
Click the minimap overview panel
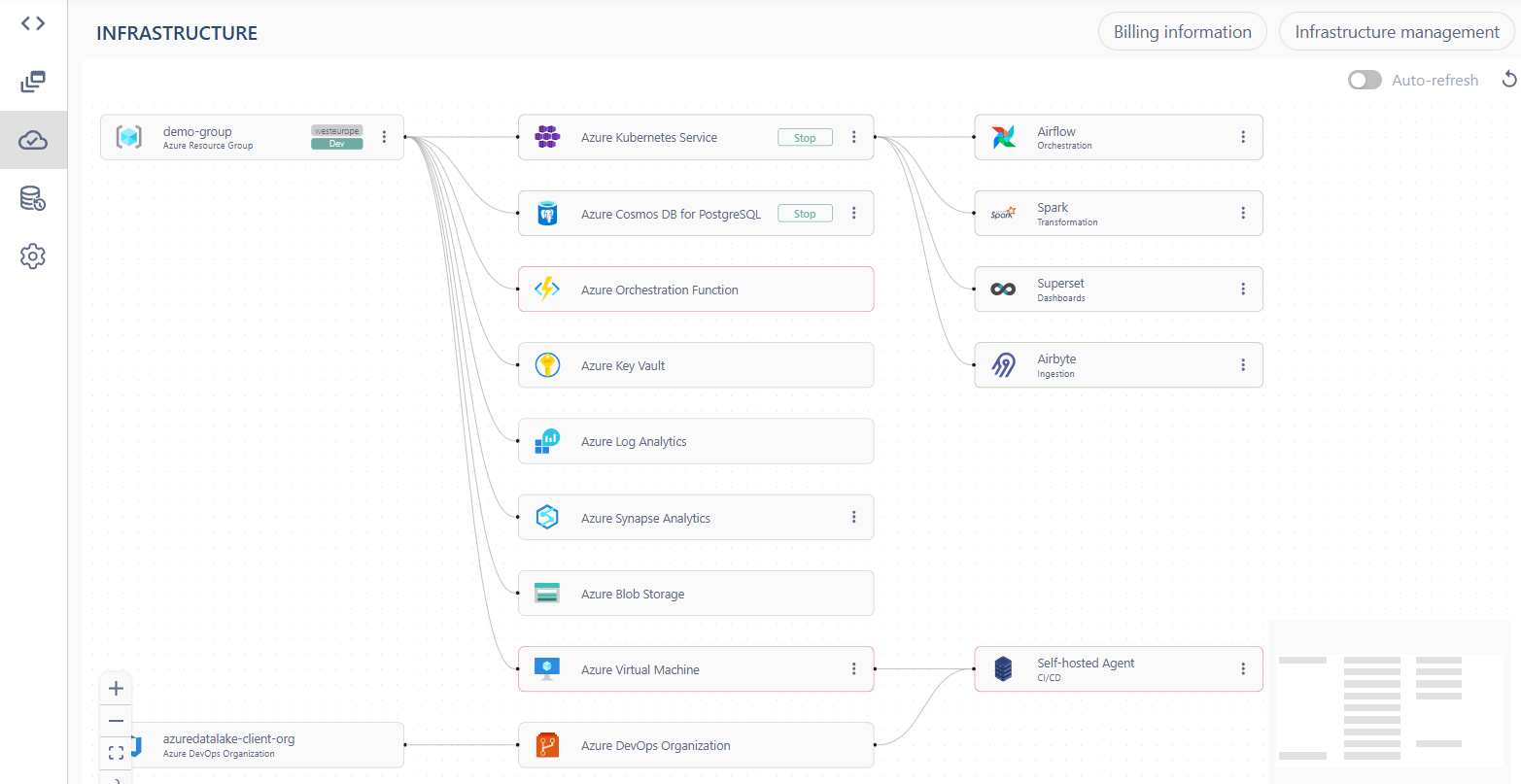pos(1391,701)
